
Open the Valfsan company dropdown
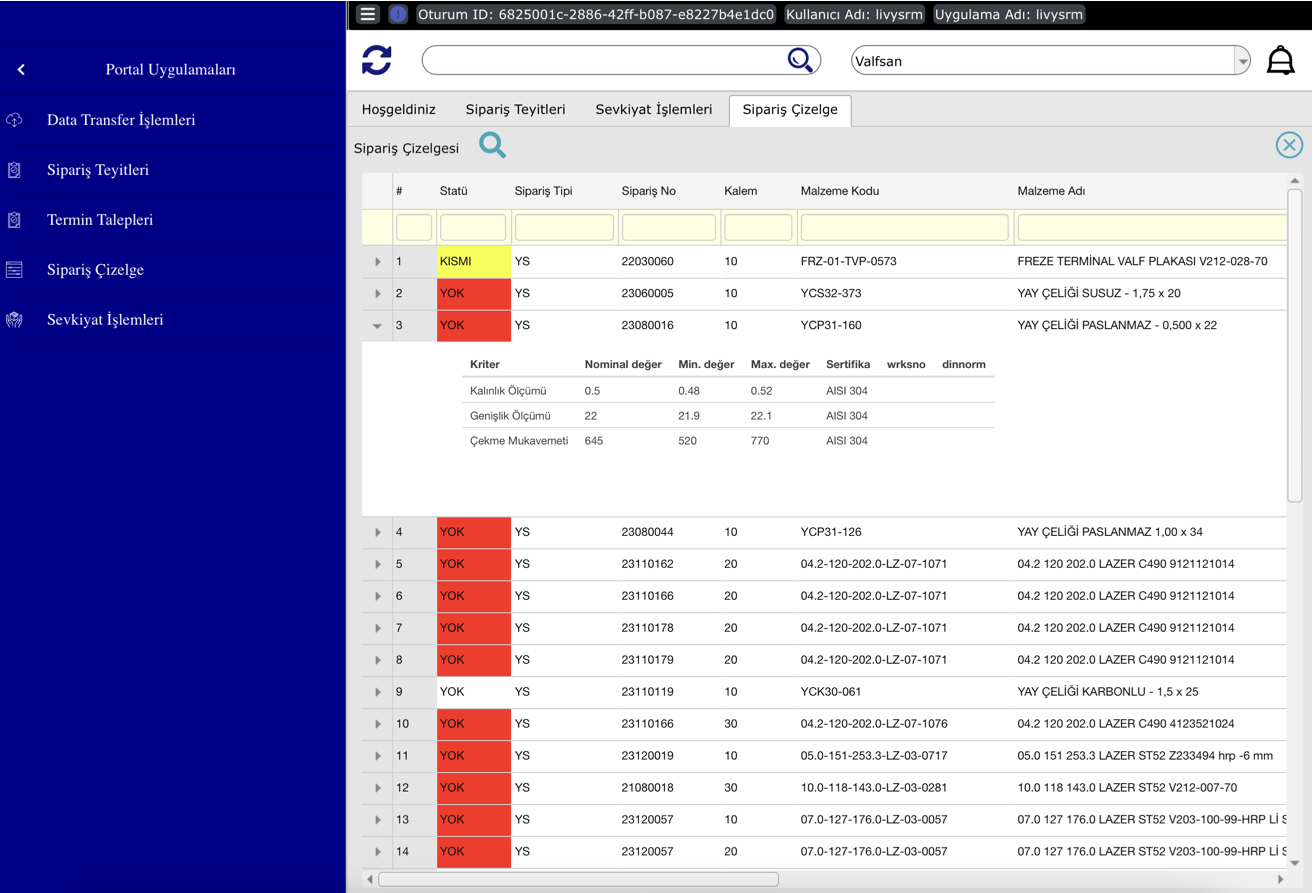[1242, 61]
